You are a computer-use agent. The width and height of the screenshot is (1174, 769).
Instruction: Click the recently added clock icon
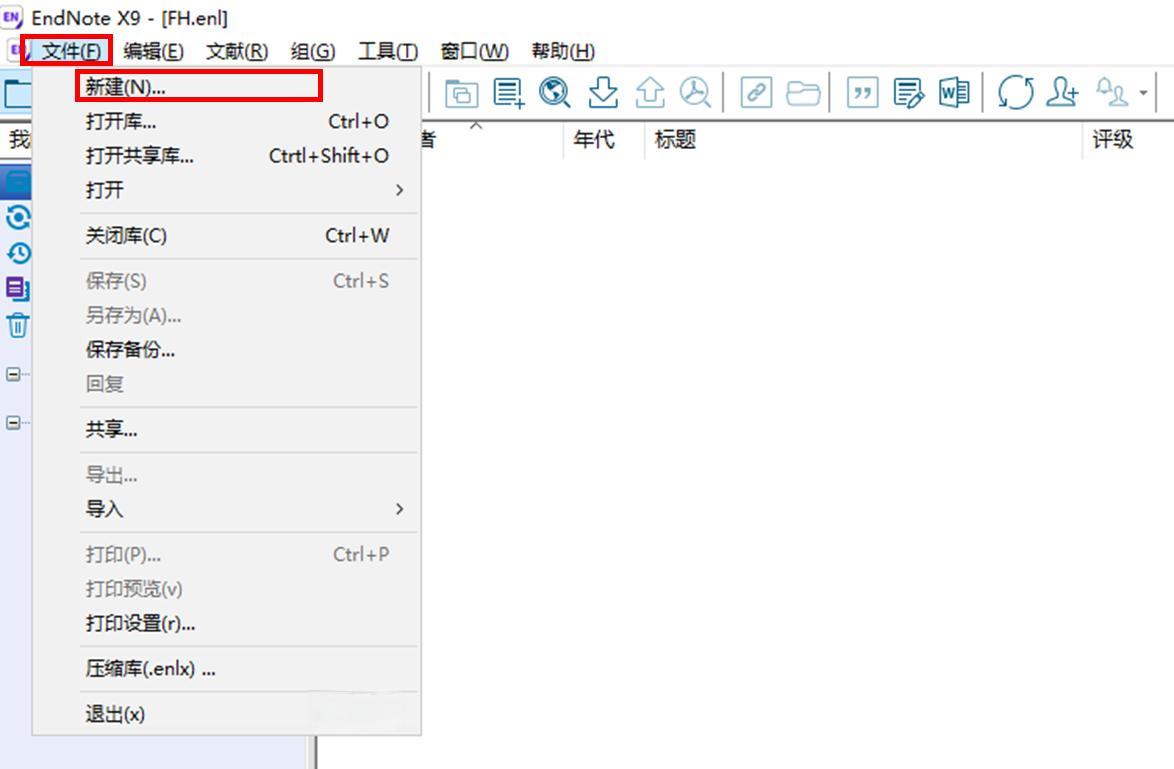point(19,254)
